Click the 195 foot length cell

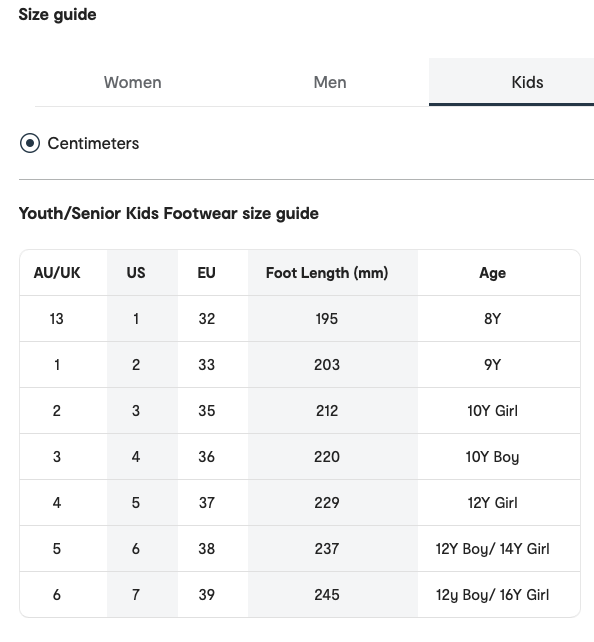click(x=327, y=319)
